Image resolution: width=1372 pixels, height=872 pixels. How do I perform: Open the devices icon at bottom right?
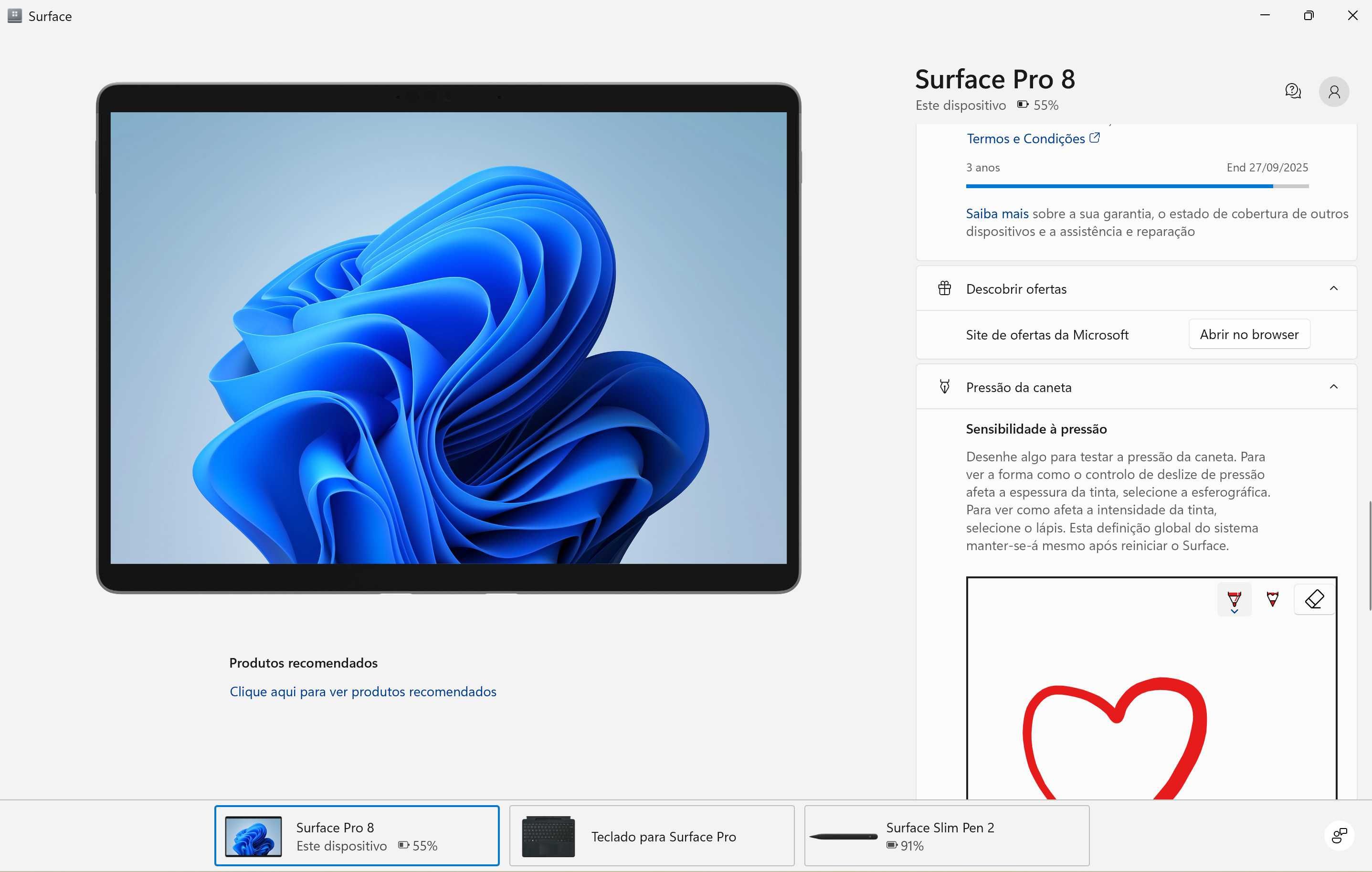tap(1339, 836)
